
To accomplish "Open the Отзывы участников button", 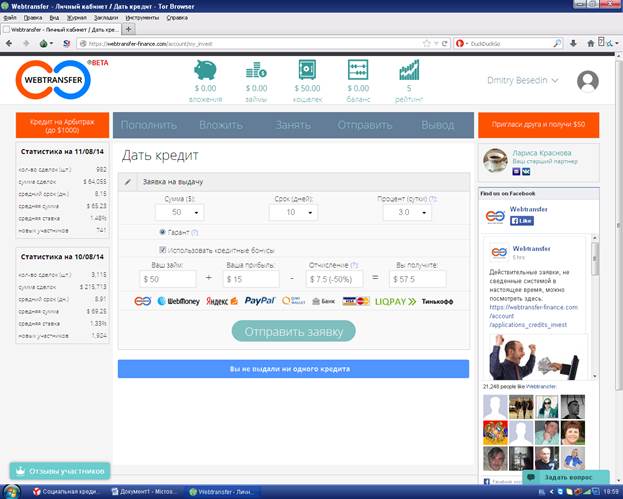I will click(x=60, y=471).
